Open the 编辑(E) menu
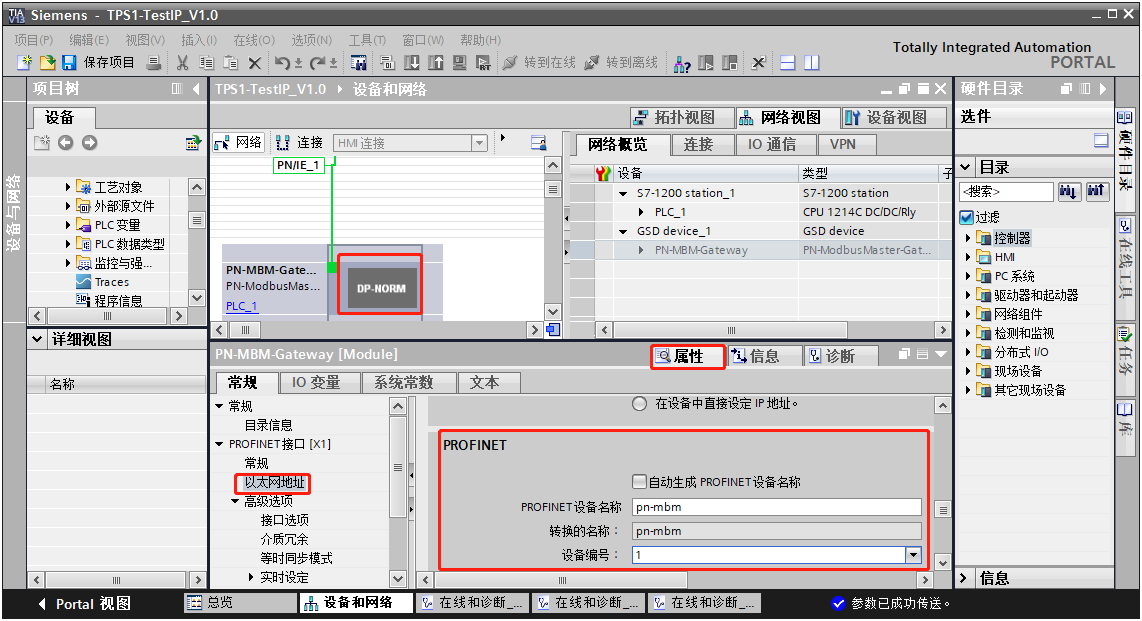 (89, 40)
